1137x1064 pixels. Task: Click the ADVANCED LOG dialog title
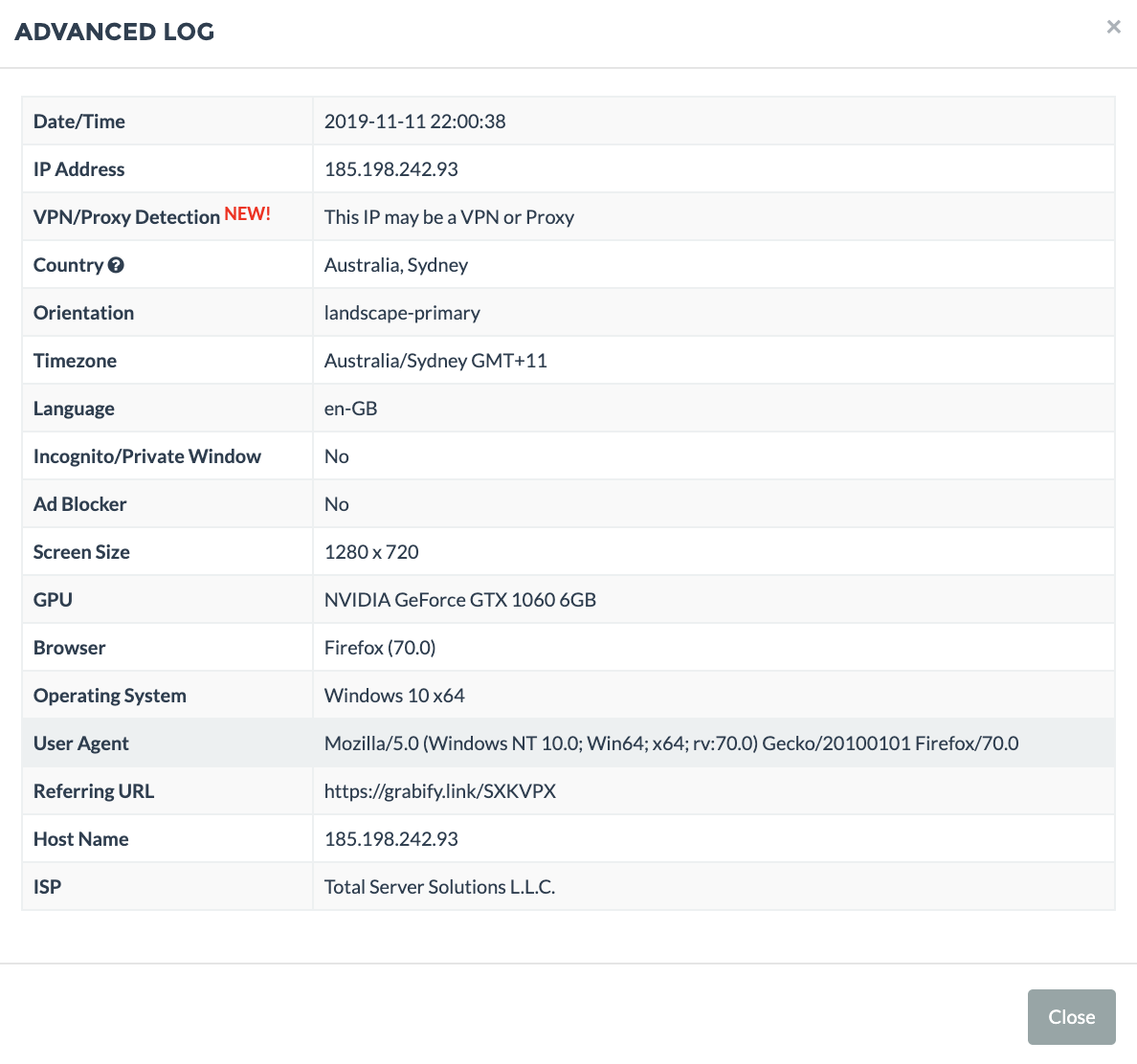[114, 32]
